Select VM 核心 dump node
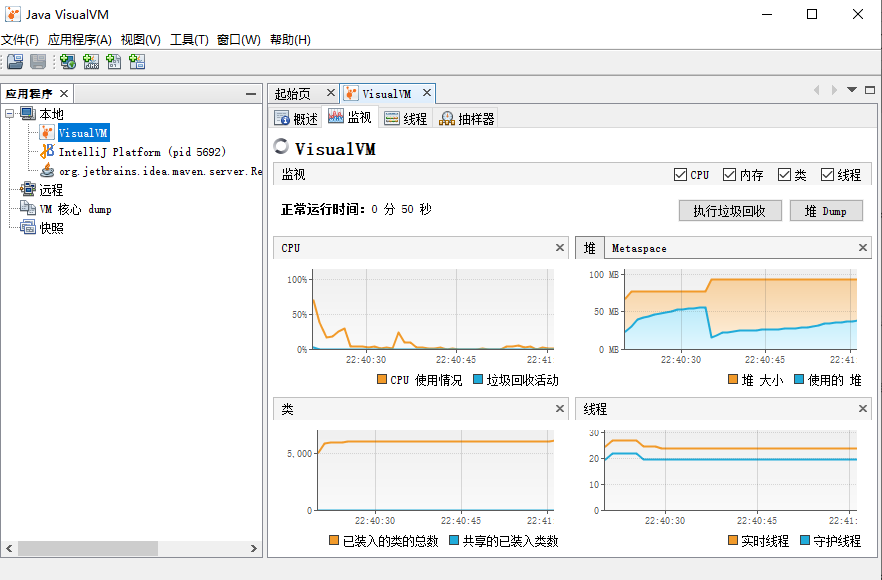The image size is (882, 580). coord(75,209)
